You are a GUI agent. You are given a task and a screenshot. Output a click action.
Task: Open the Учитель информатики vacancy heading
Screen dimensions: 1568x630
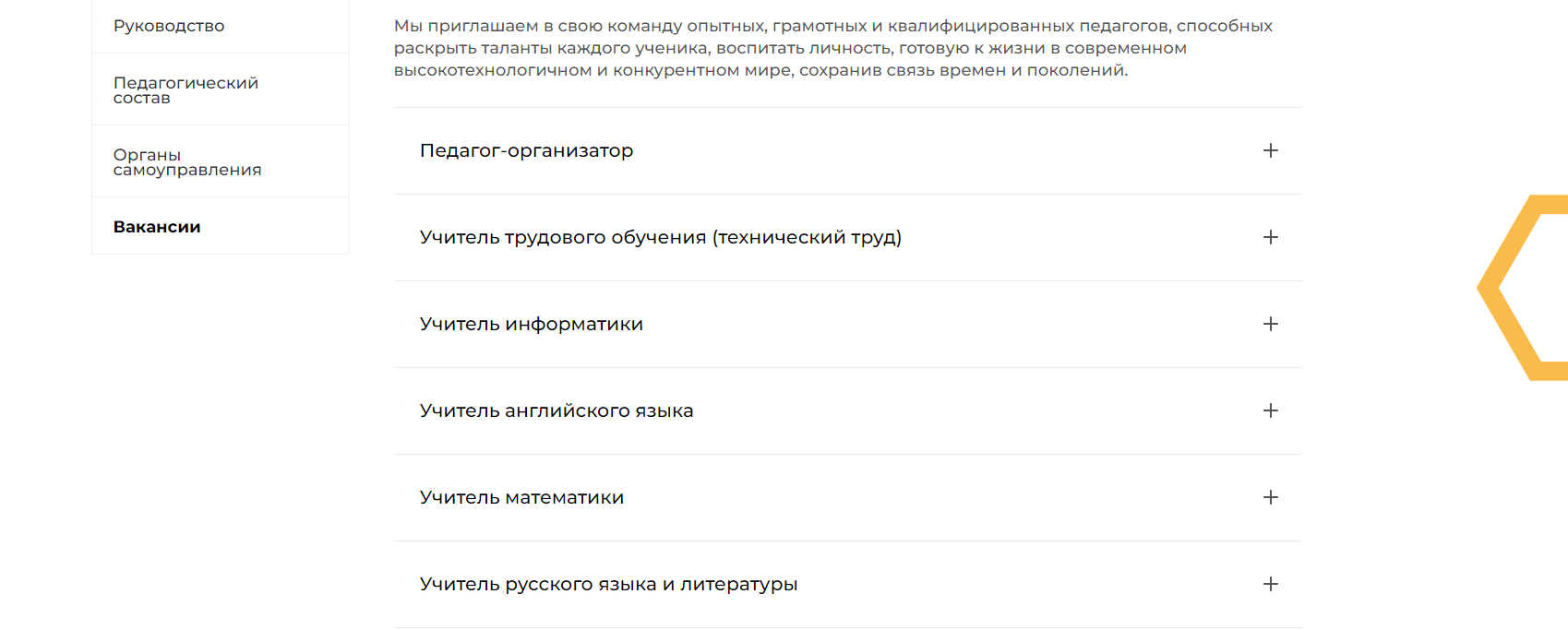pyautogui.click(x=532, y=324)
